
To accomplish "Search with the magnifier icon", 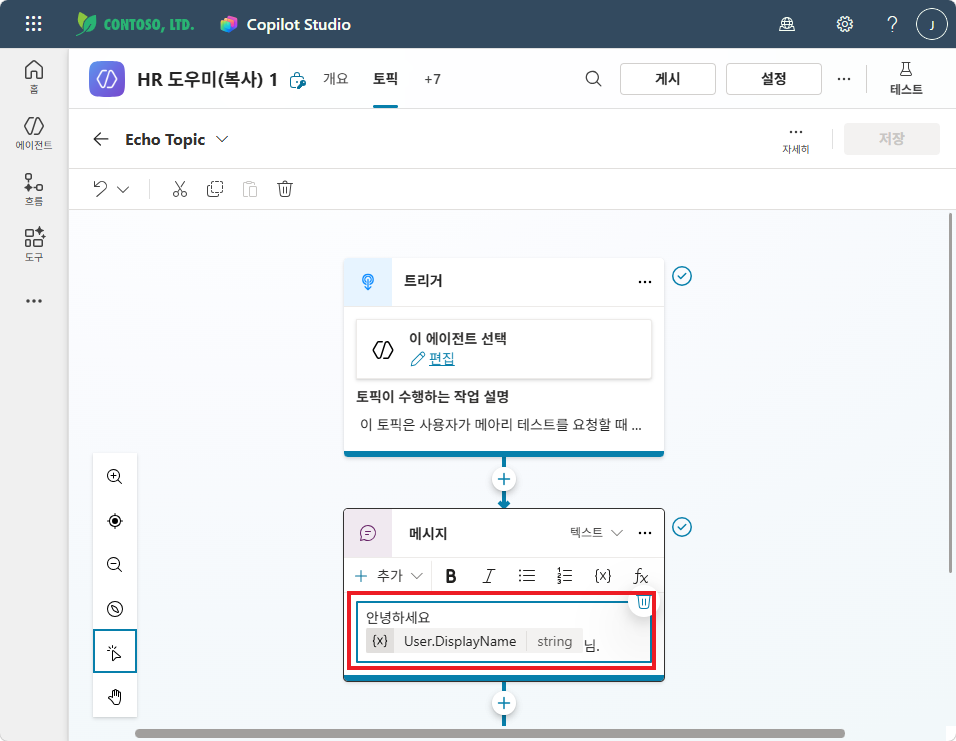I will (x=593, y=79).
